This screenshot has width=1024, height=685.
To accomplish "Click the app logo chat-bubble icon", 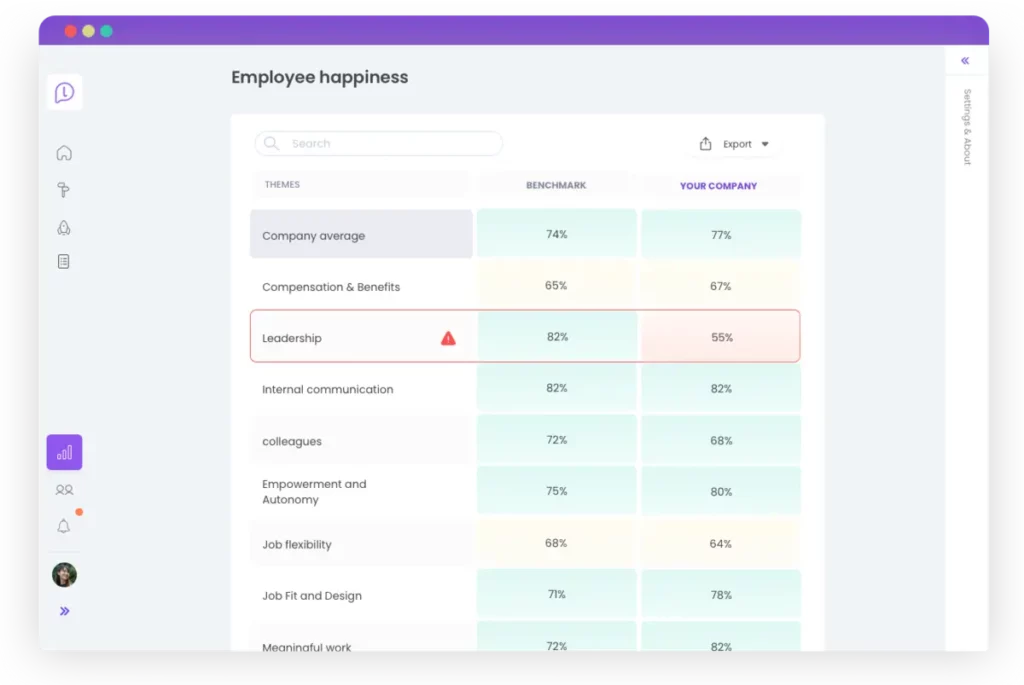I will click(x=64, y=92).
